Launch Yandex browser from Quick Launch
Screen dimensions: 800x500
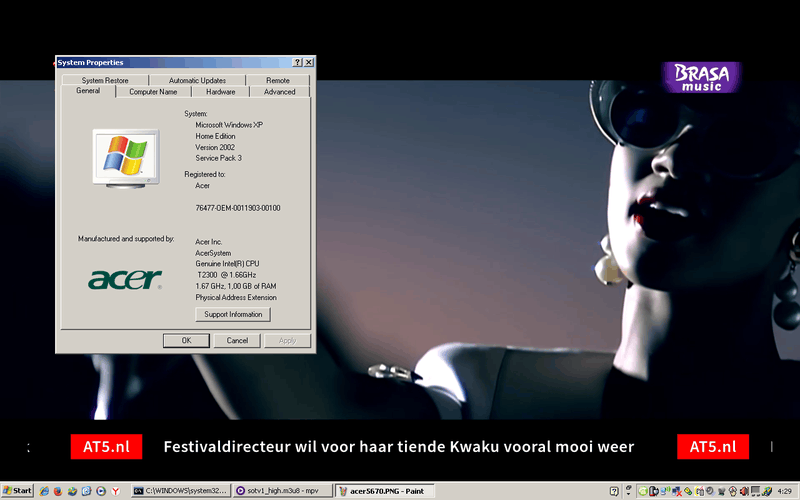(115, 491)
